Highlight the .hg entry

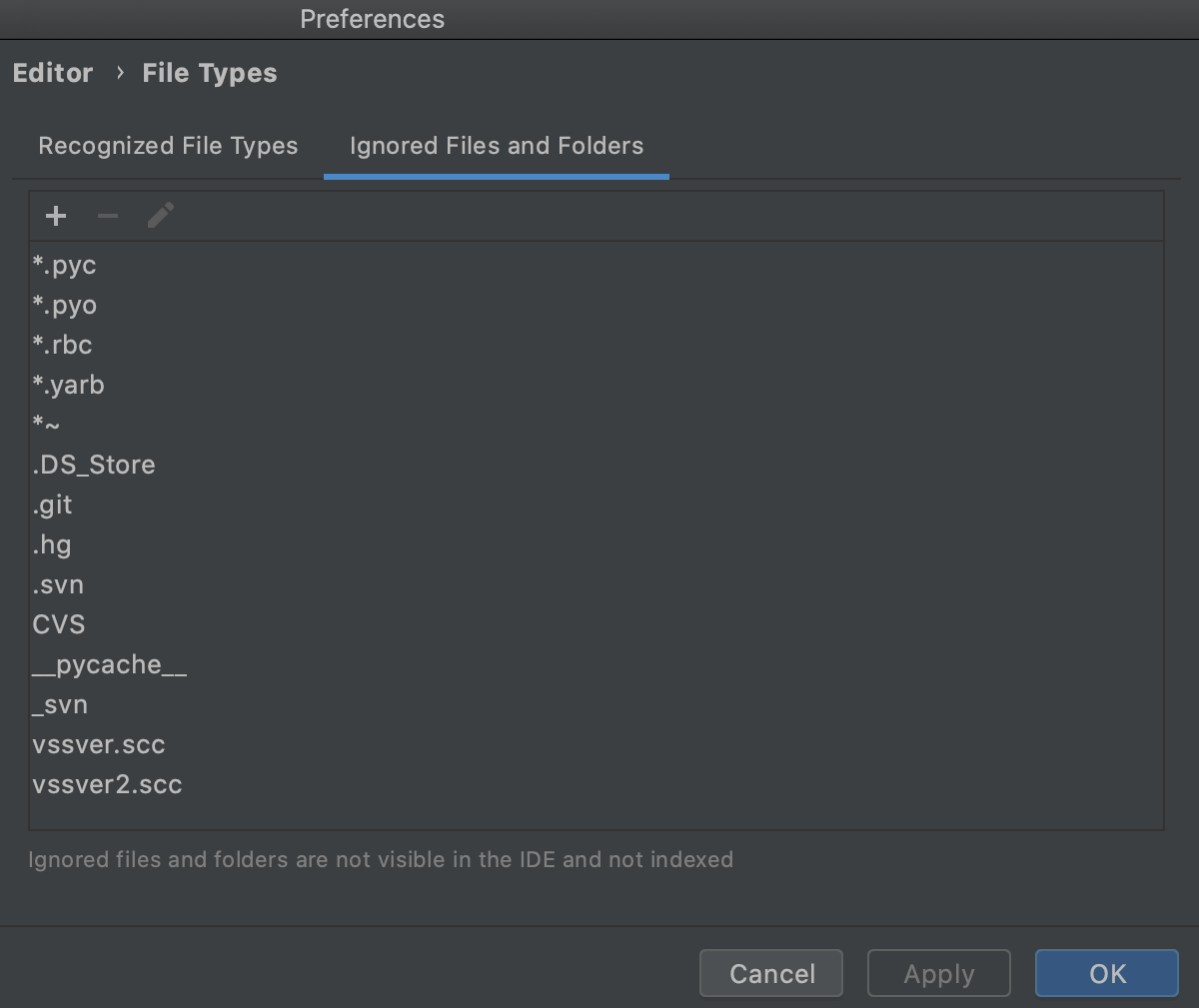tap(52, 545)
